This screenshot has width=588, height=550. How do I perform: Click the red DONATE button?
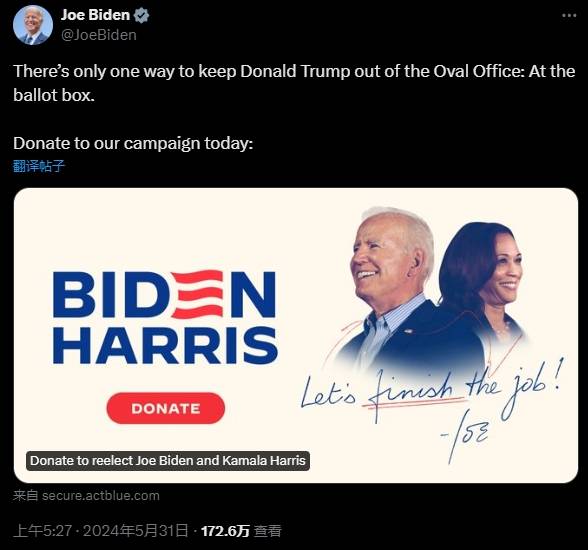click(x=166, y=408)
